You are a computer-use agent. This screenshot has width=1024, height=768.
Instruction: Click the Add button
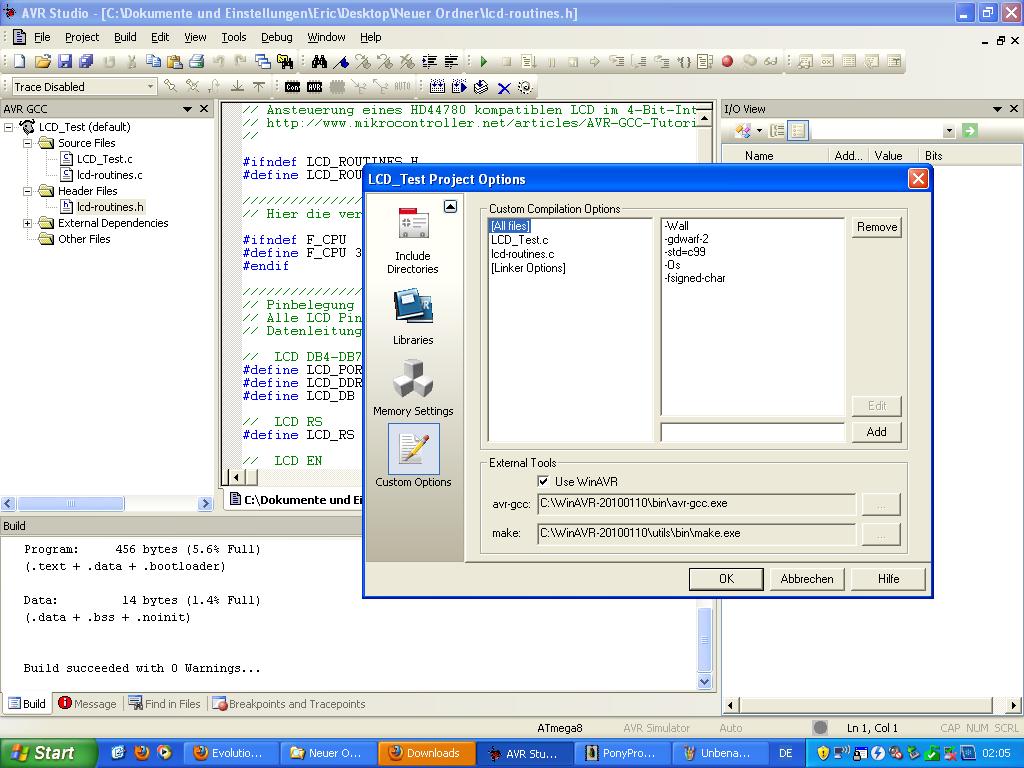pyautogui.click(x=876, y=432)
